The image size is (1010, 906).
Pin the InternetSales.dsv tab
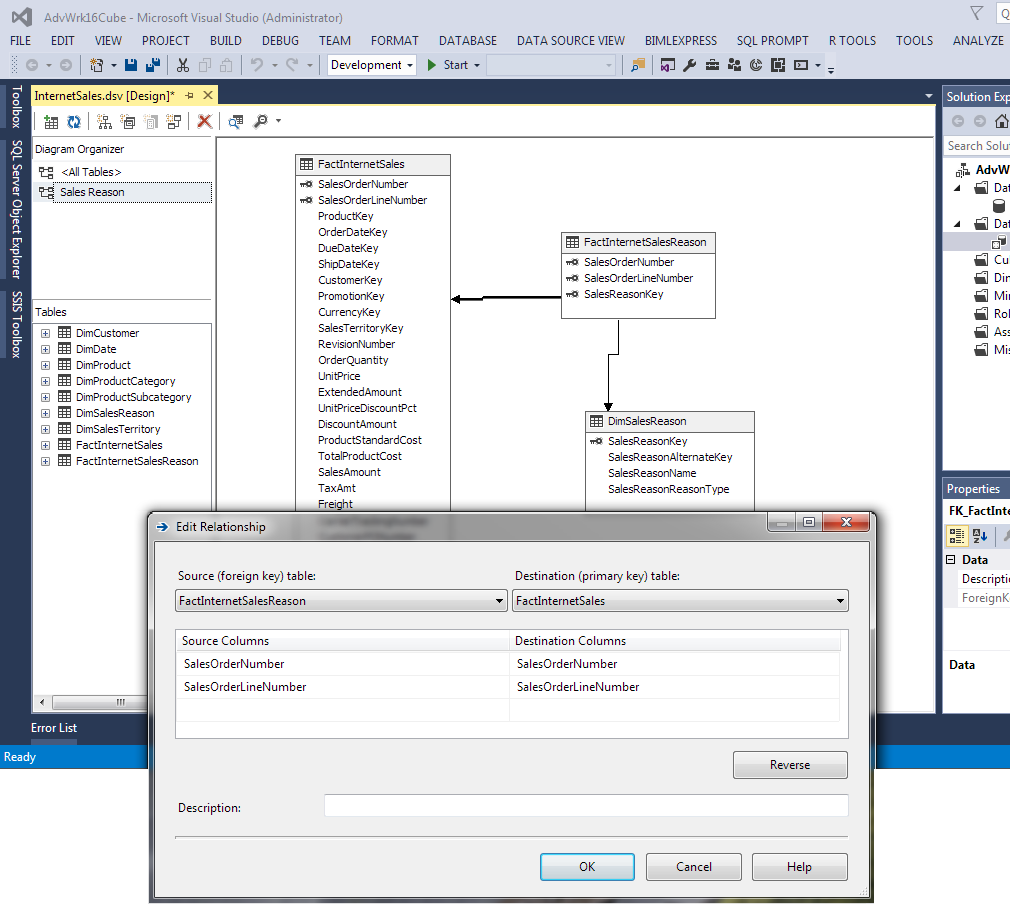pyautogui.click(x=189, y=96)
